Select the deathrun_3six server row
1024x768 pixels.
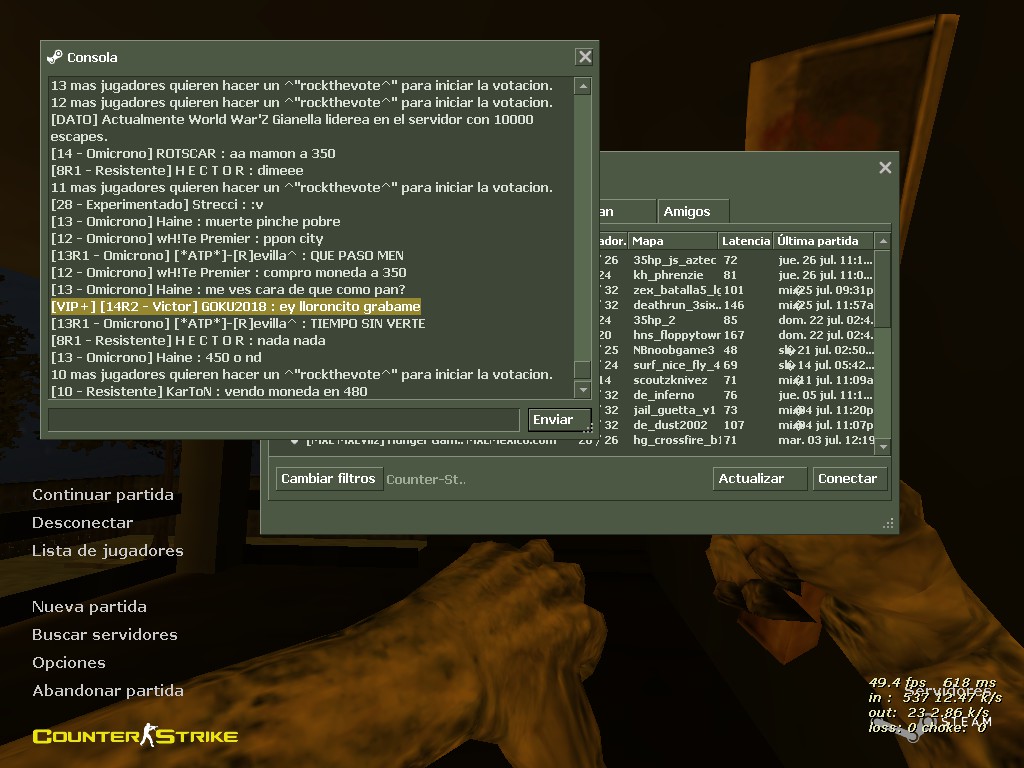point(736,305)
